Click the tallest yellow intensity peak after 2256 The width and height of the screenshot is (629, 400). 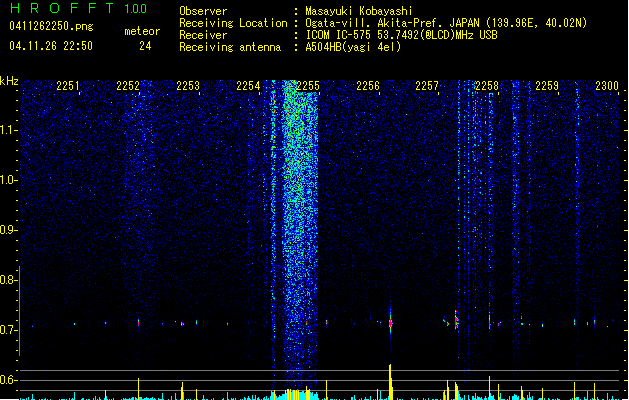[x=390, y=381]
